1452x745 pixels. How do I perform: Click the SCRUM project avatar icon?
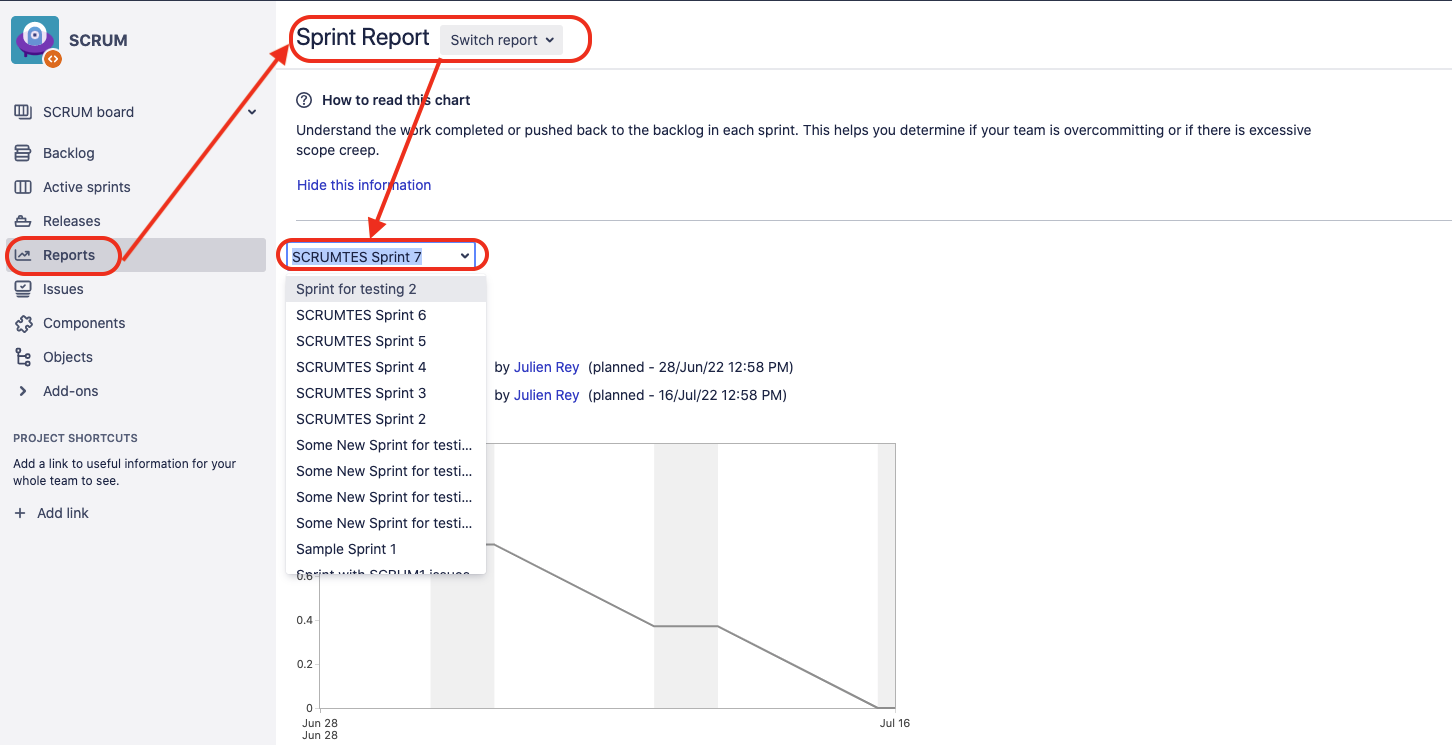[x=35, y=40]
